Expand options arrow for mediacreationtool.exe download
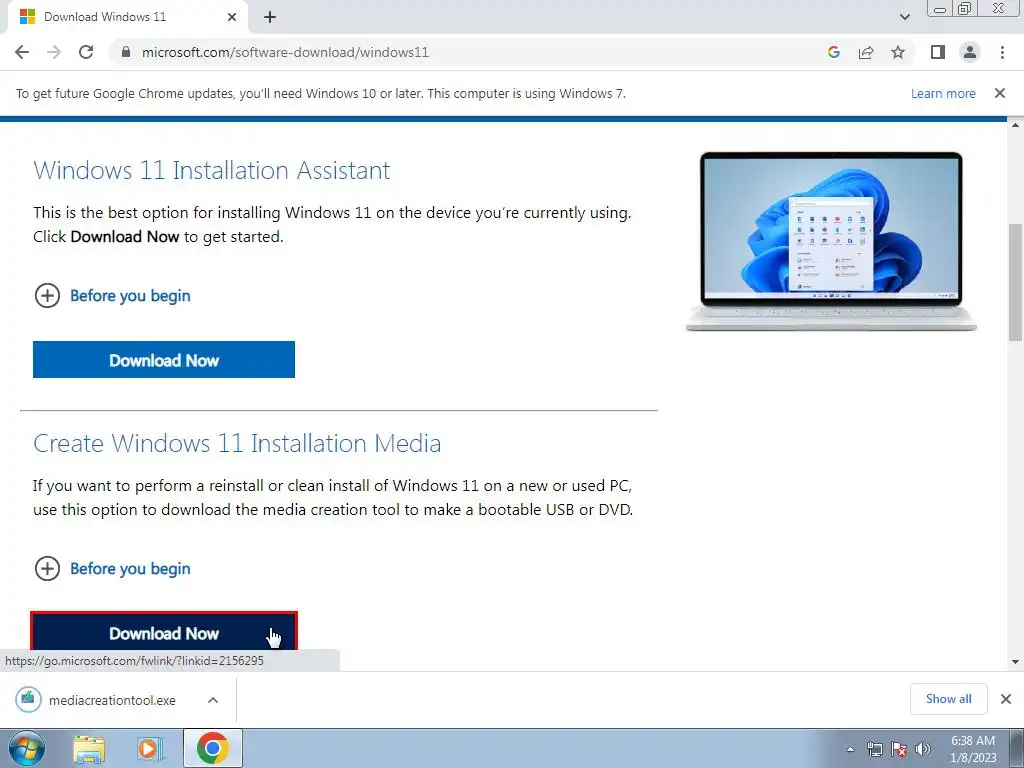1024x768 pixels. (213, 700)
